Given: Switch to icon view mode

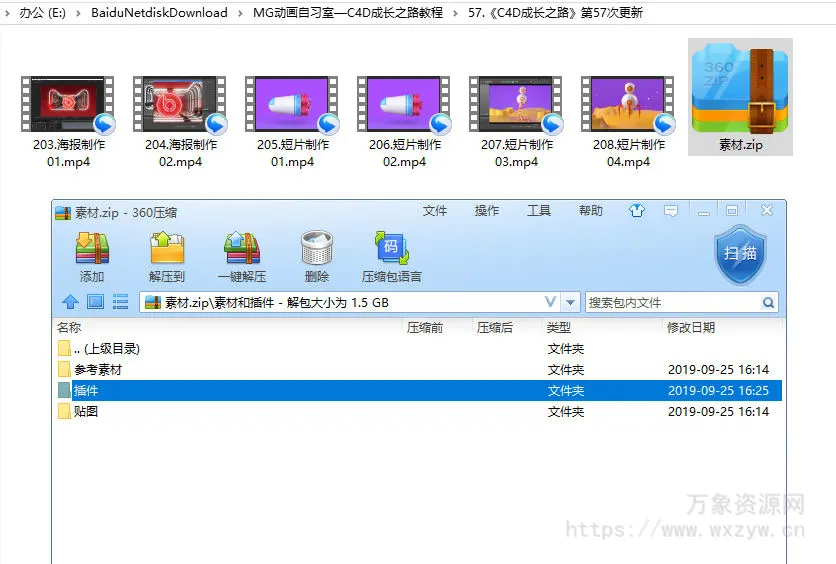Looking at the screenshot, I should (x=95, y=302).
